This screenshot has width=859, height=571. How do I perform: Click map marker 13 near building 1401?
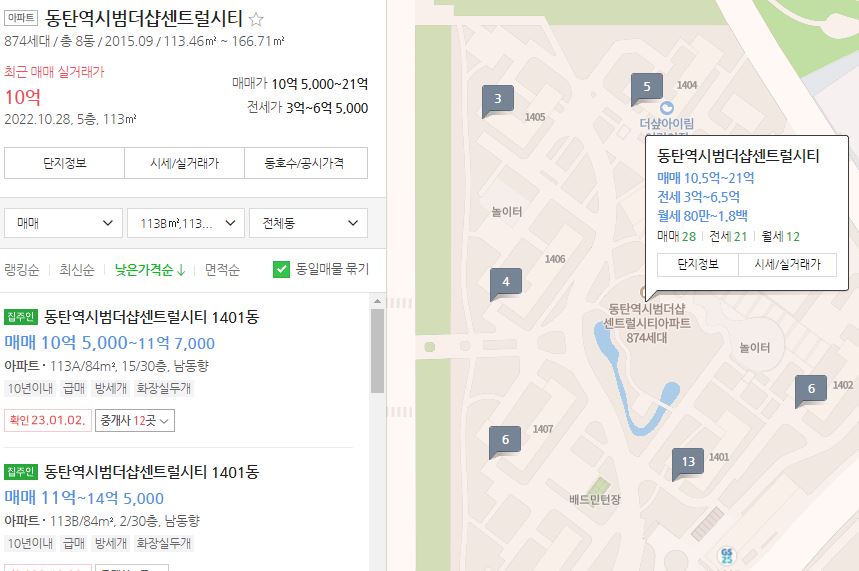(688, 462)
